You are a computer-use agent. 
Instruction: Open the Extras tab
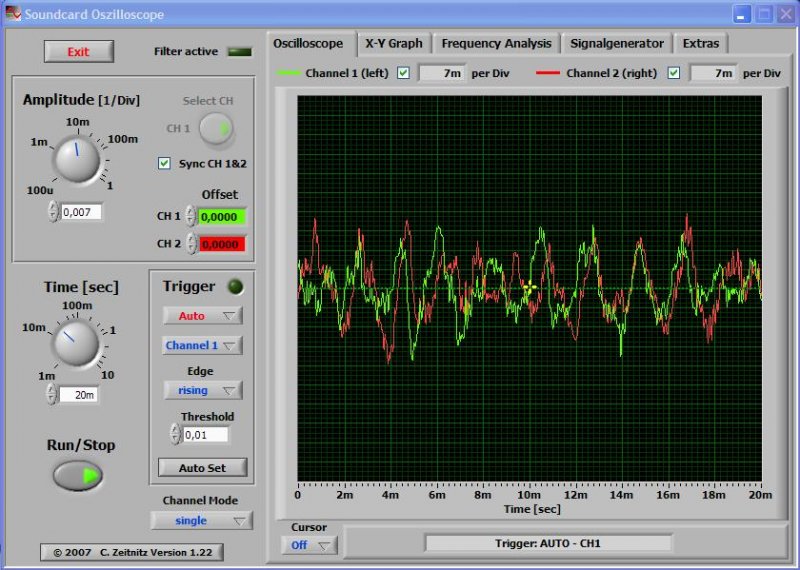point(701,43)
